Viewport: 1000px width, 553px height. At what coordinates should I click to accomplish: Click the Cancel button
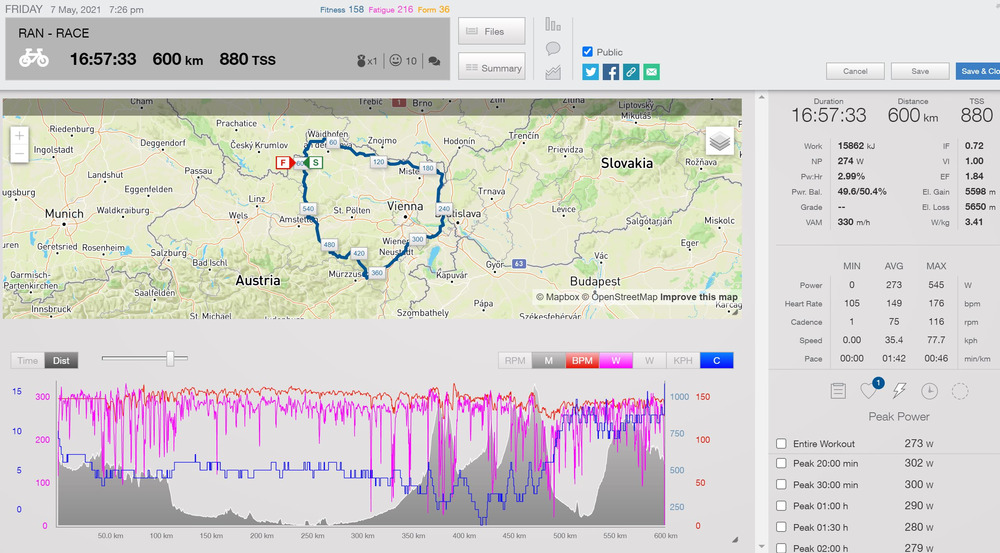coord(855,71)
